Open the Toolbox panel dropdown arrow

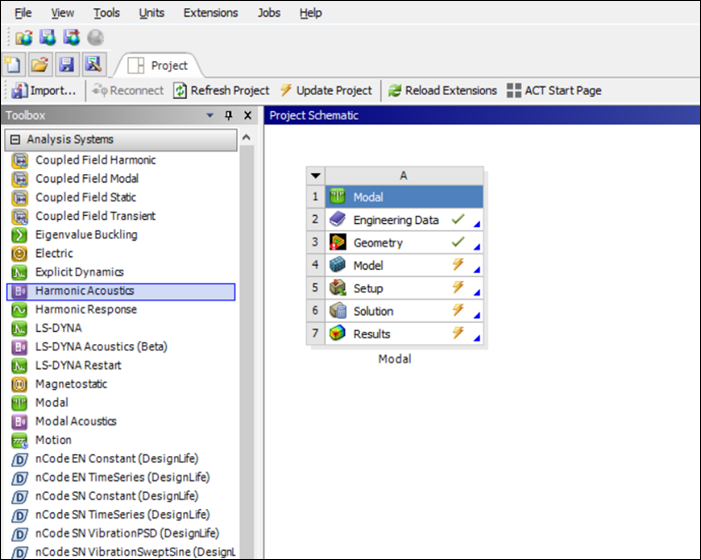click(x=210, y=116)
